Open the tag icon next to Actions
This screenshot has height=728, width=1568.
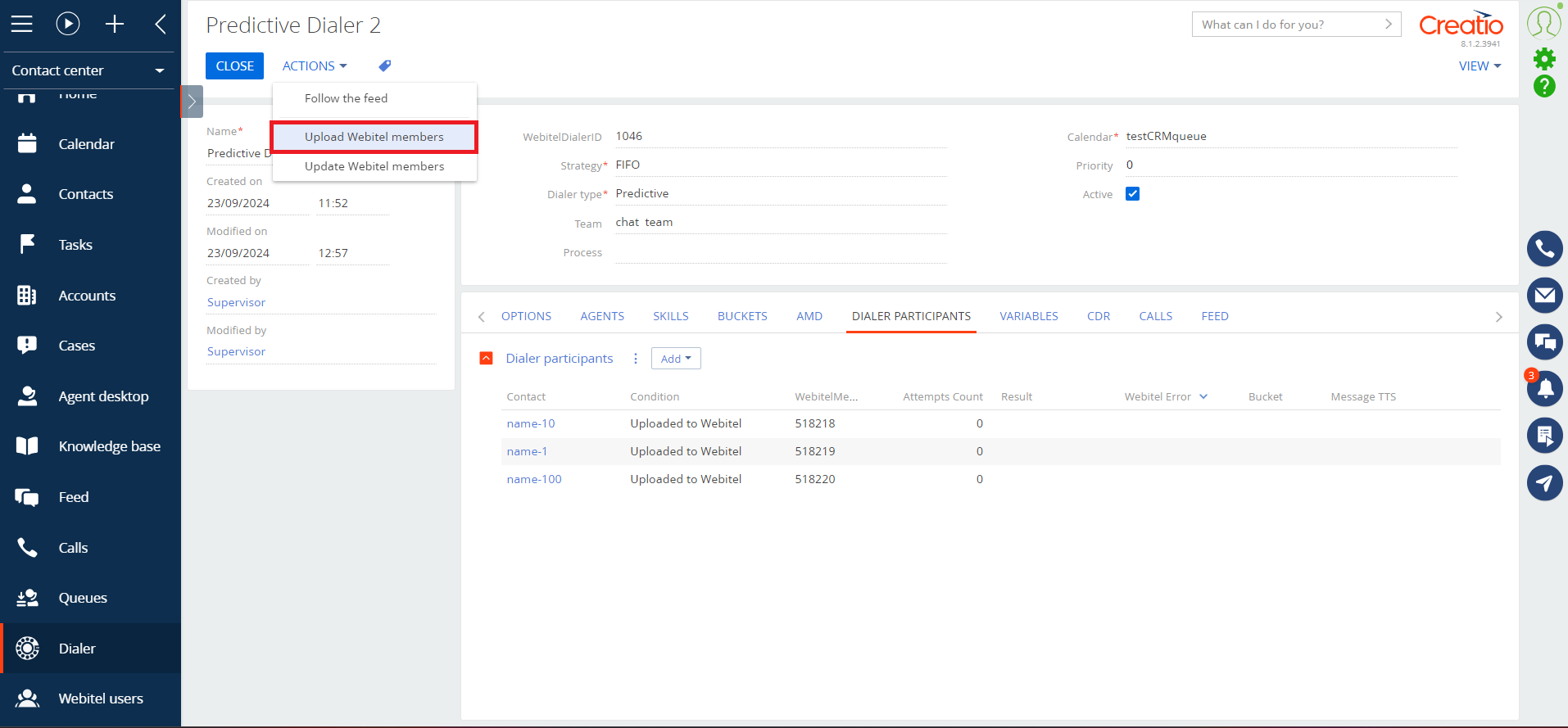tap(385, 66)
